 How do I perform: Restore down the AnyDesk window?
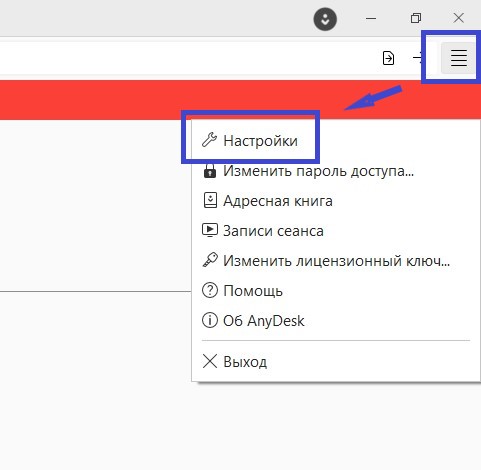point(415,18)
